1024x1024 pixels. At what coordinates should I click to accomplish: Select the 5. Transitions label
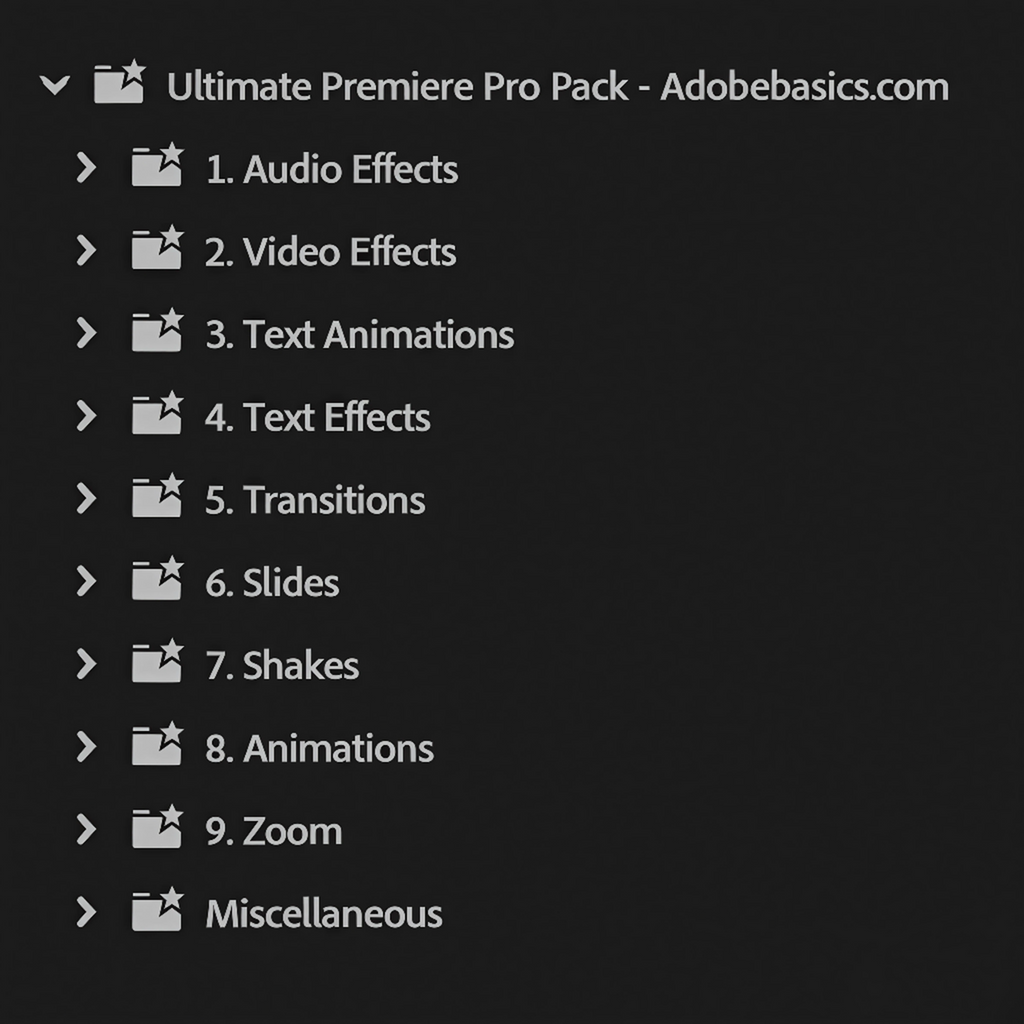(x=315, y=500)
